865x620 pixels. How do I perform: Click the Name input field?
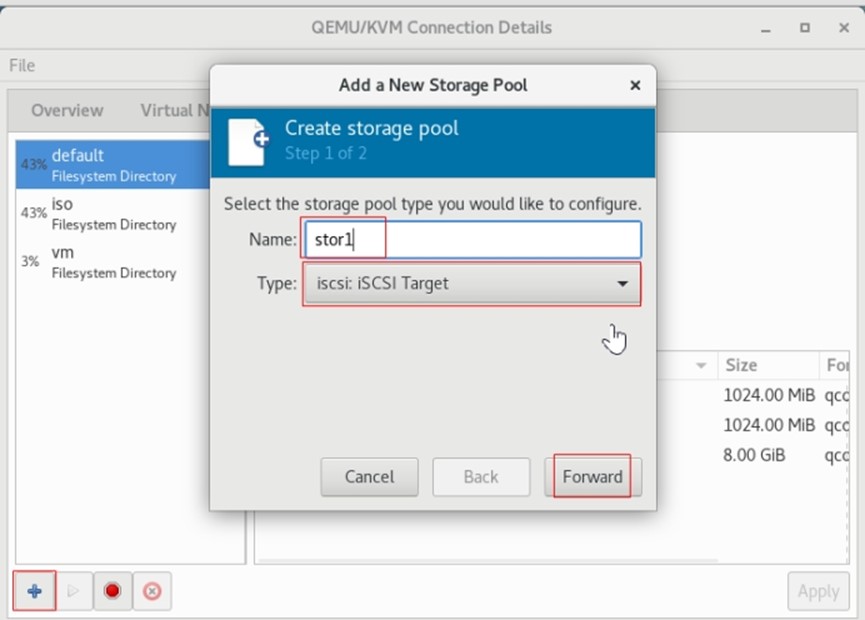[473, 239]
